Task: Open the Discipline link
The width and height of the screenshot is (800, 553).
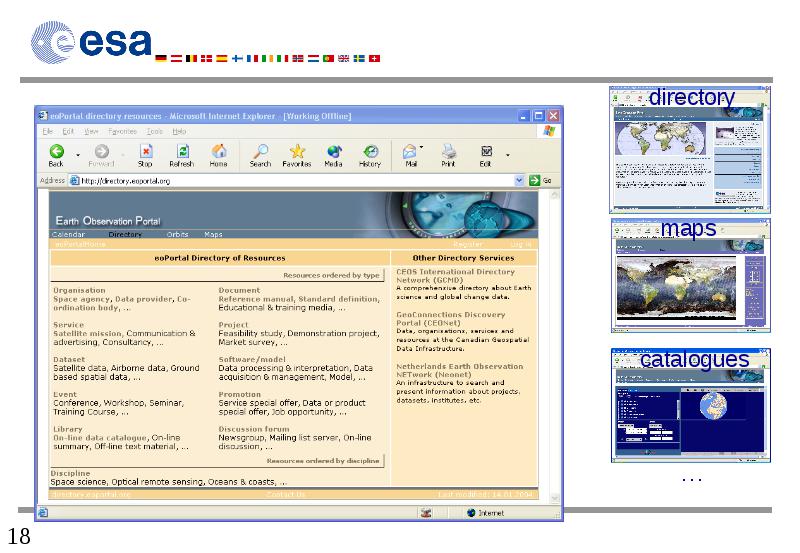Action: (x=70, y=473)
